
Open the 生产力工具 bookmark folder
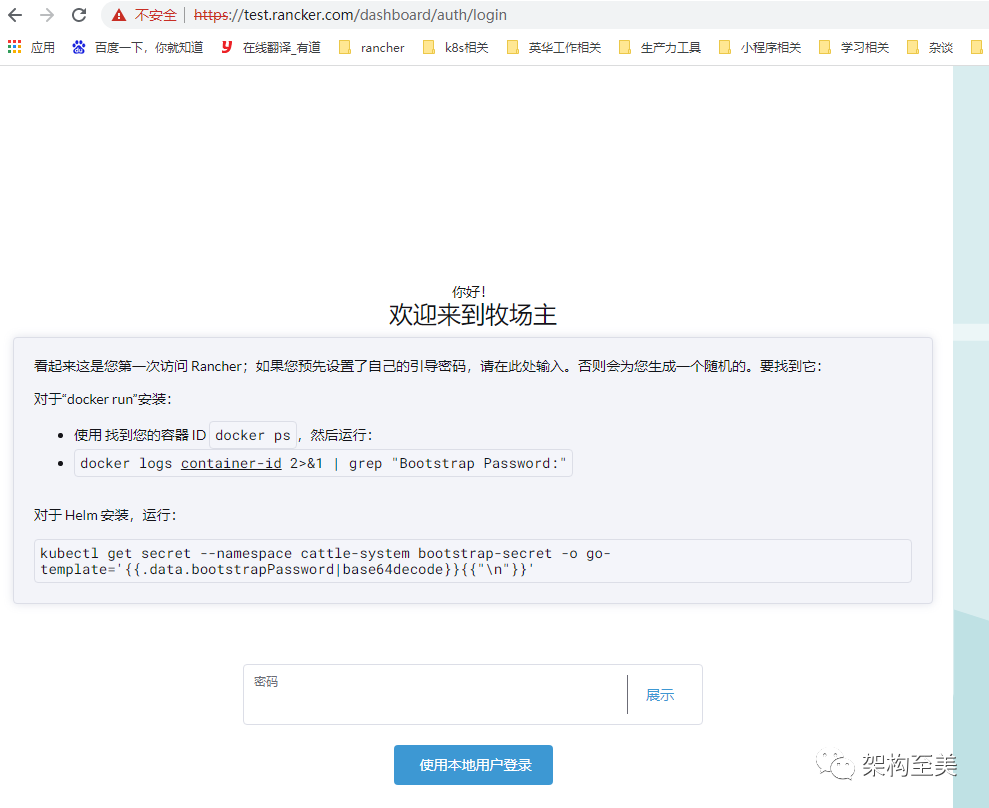pos(660,47)
